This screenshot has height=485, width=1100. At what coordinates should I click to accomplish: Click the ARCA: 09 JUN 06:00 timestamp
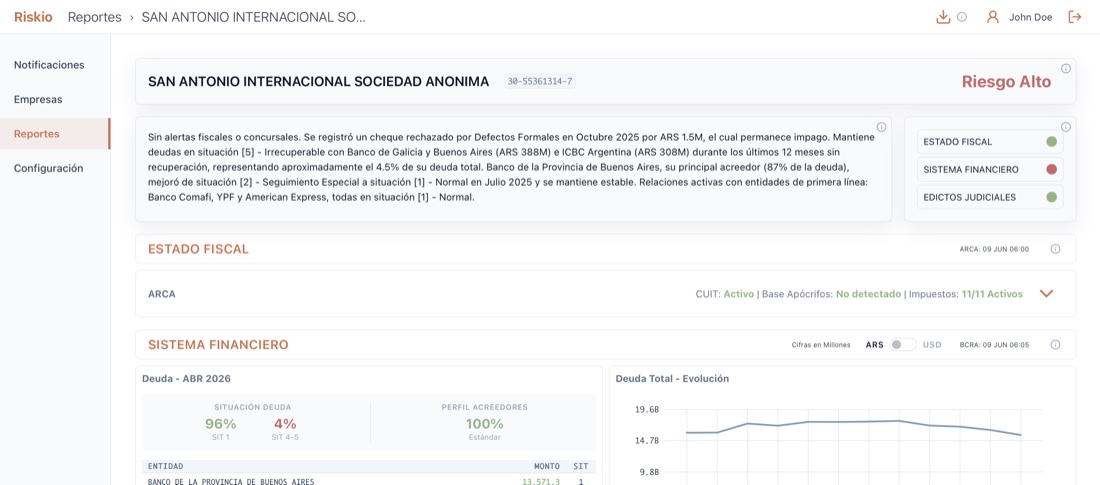tap(994, 249)
